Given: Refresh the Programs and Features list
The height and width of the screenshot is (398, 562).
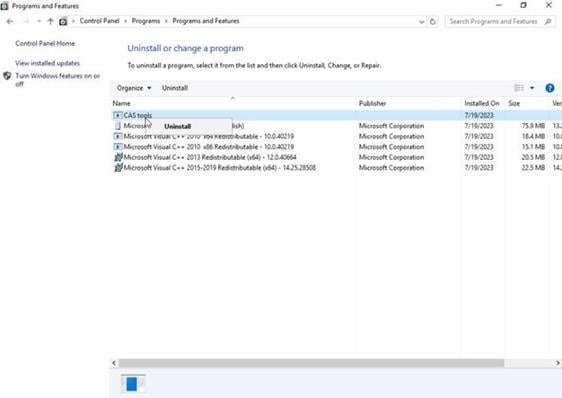Looking at the screenshot, I should click(433, 22).
